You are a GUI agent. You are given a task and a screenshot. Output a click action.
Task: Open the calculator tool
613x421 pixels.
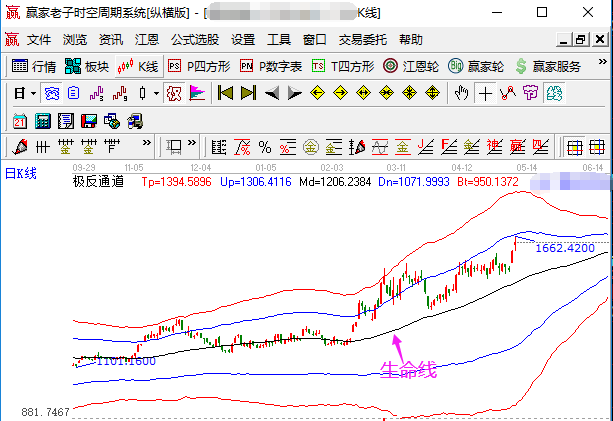[x=42, y=121]
